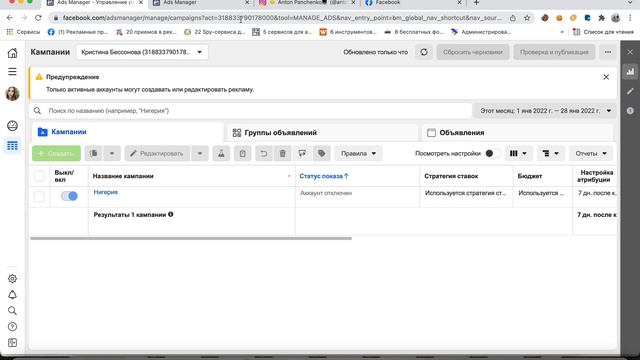Open the Ads Manager home icon
The width and height of the screenshot is (640, 360).
point(13,53)
